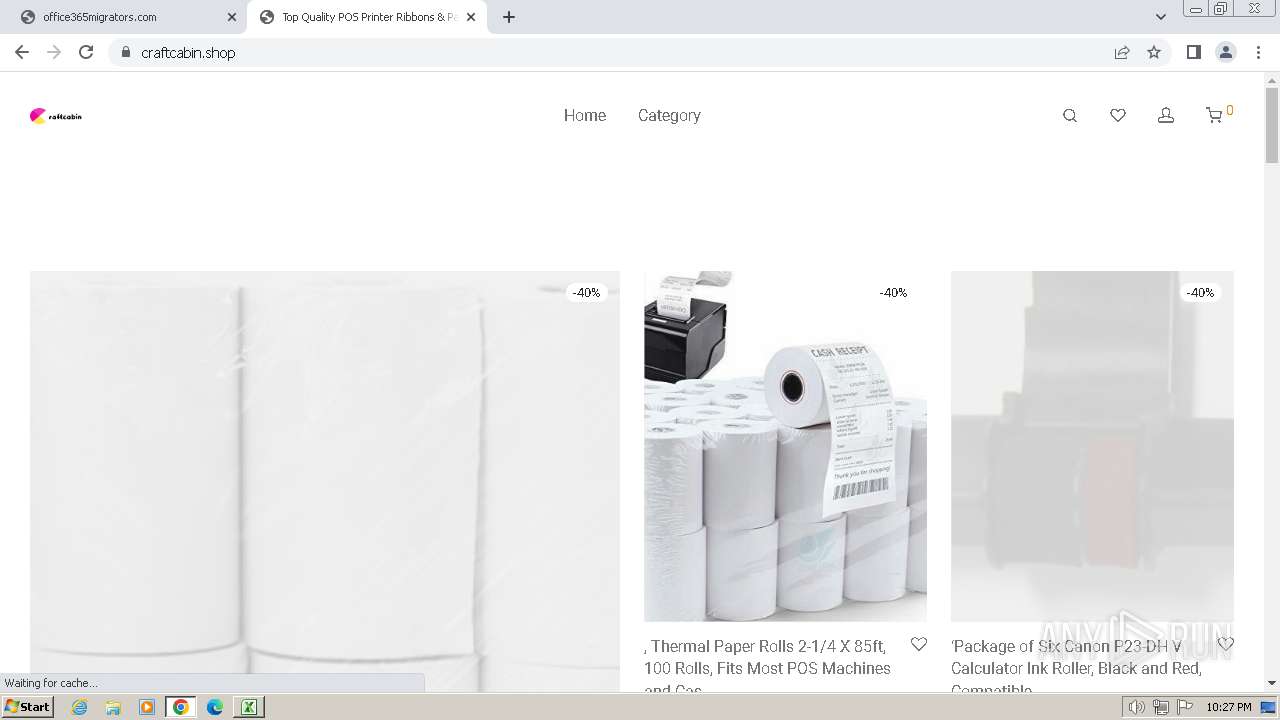The width and height of the screenshot is (1280, 720).
Task: Click the taskbar clock 10:27 PM
Action: [1229, 707]
